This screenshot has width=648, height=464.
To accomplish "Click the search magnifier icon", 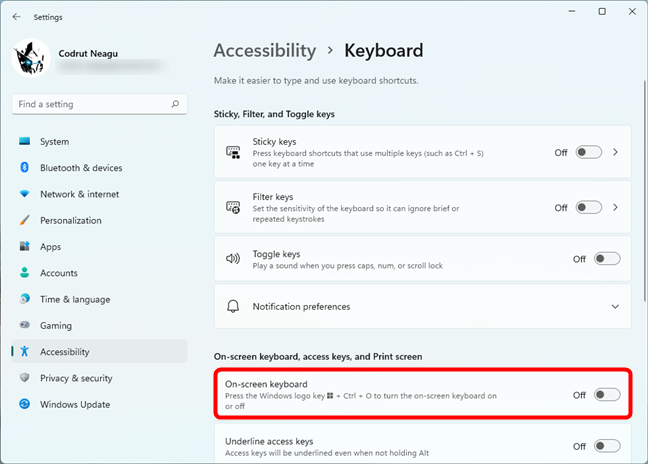I will 175,104.
